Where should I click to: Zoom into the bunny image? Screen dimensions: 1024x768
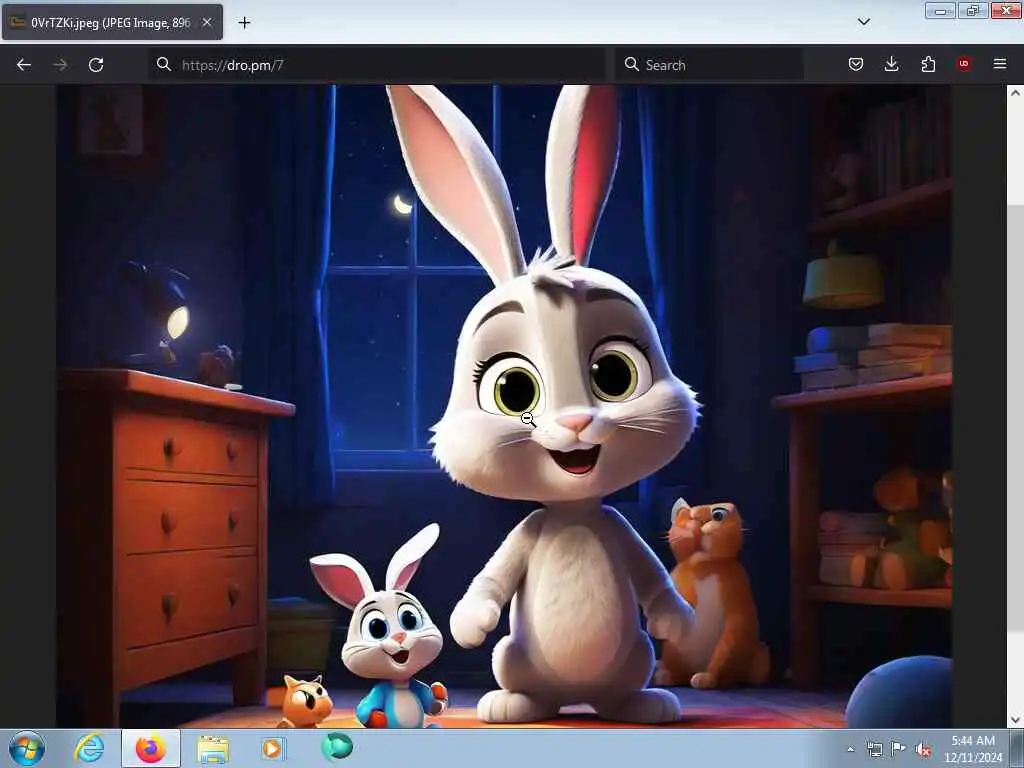(504, 406)
